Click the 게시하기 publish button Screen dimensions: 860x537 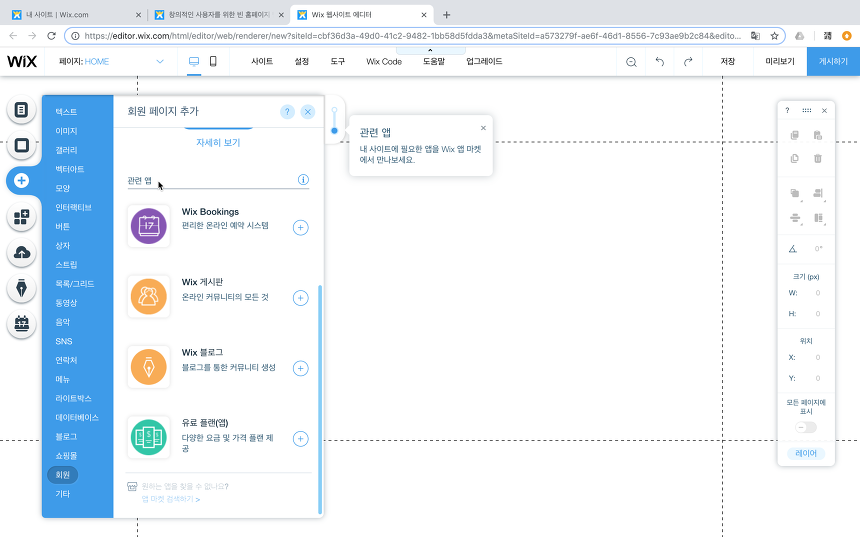coord(833,61)
